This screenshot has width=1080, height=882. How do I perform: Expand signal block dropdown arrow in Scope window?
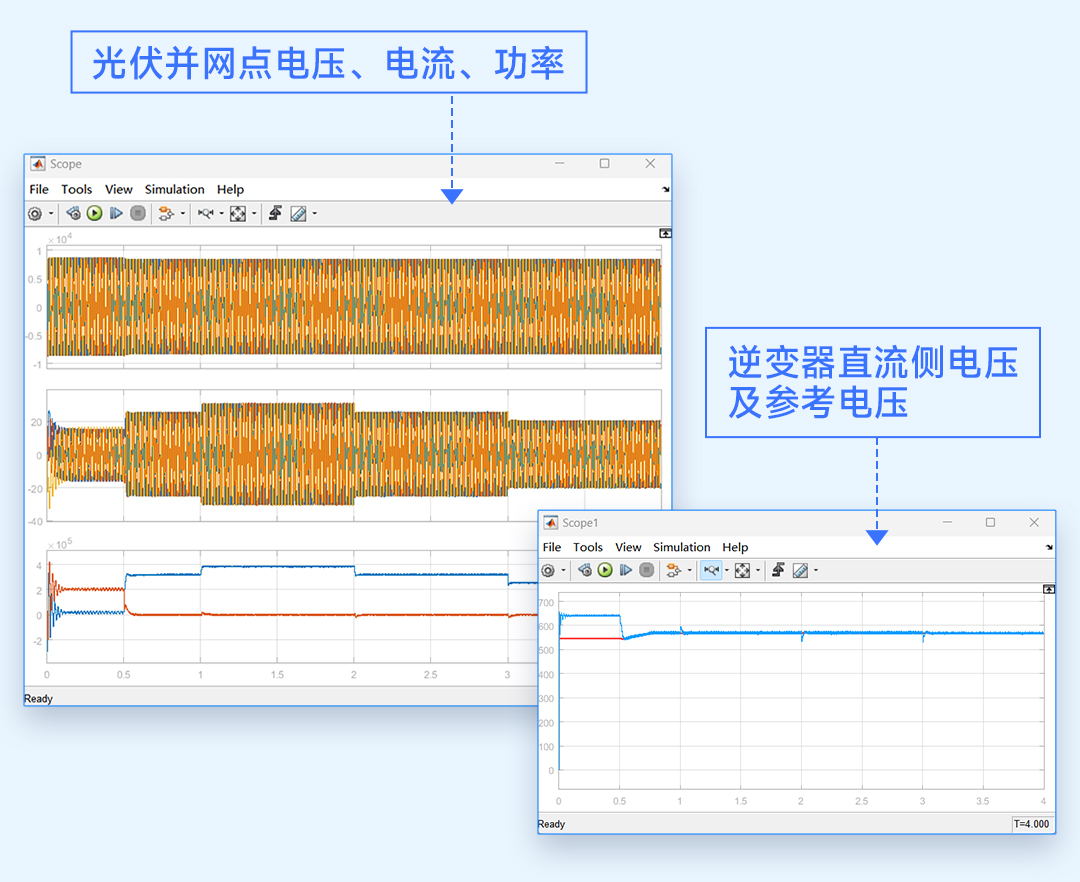(x=183, y=213)
